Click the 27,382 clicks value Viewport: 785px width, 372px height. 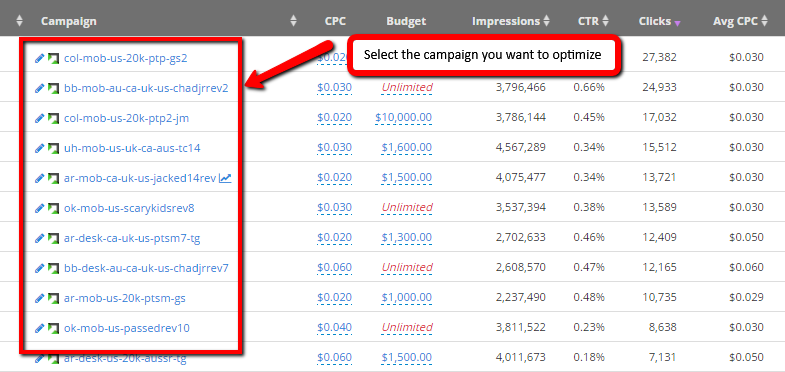659,58
